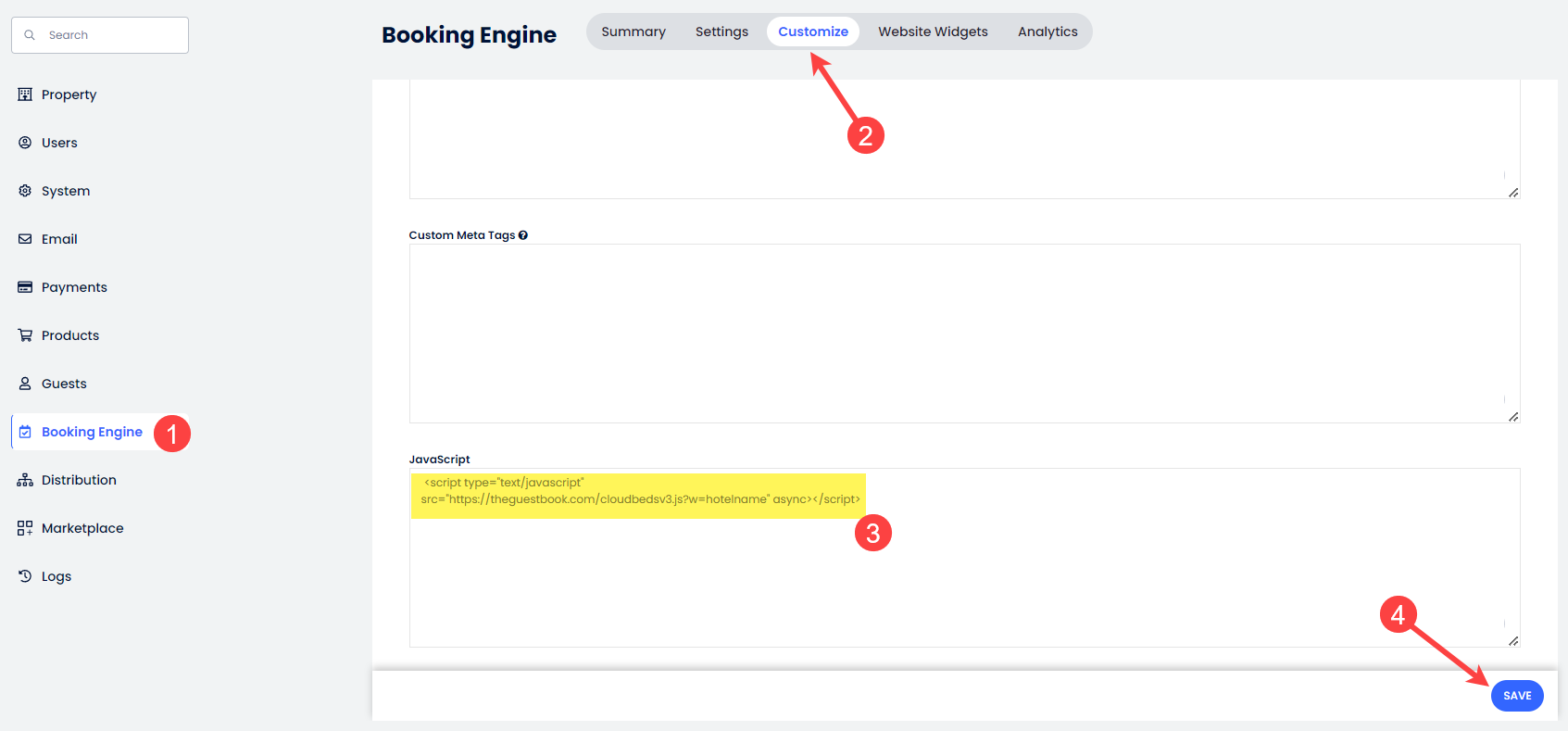Click the Marketplace grid icon
The image size is (1568, 731).
(25, 528)
